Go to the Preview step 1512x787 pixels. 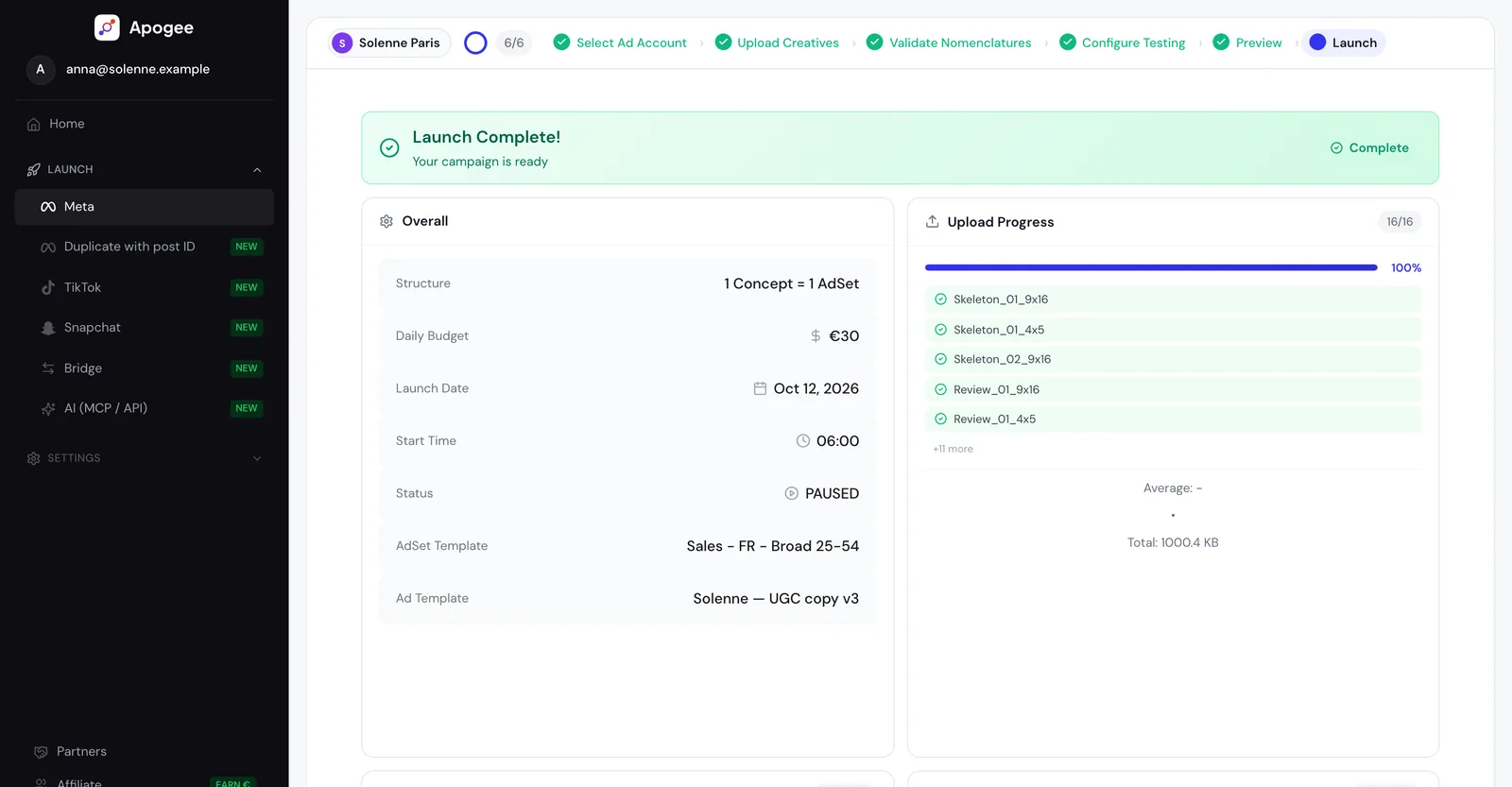[1247, 43]
